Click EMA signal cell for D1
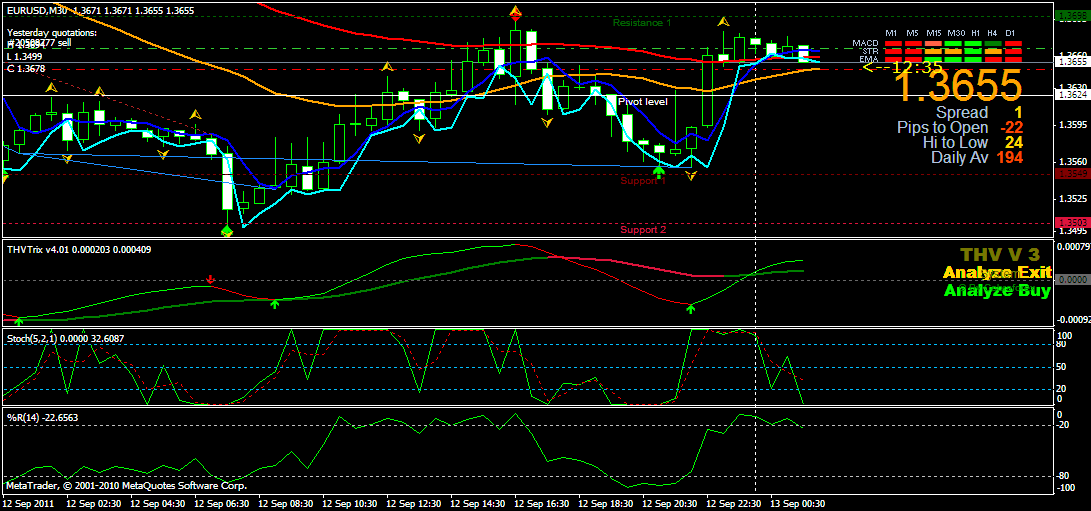 tap(1013, 59)
